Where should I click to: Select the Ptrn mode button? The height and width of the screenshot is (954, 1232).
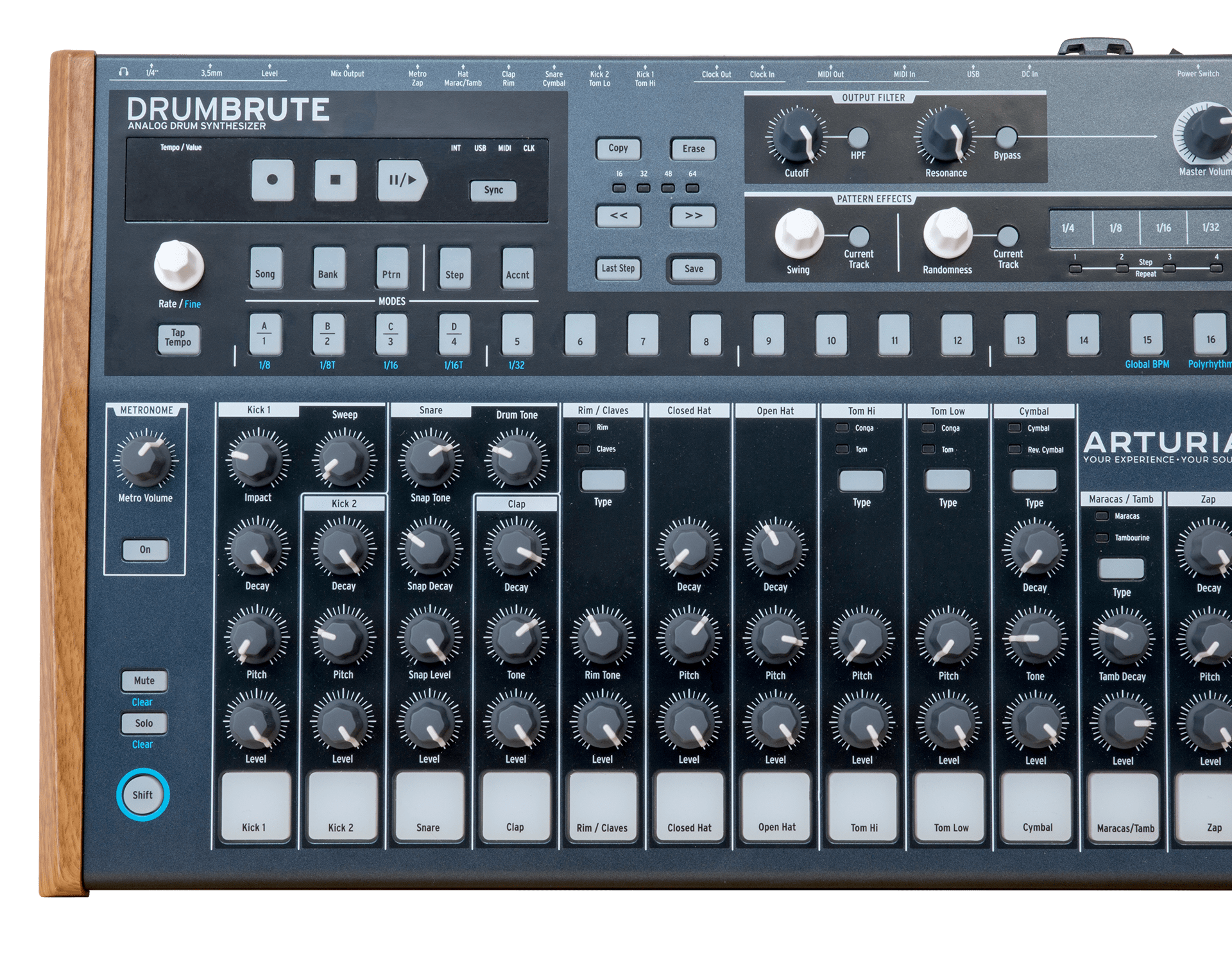click(391, 268)
